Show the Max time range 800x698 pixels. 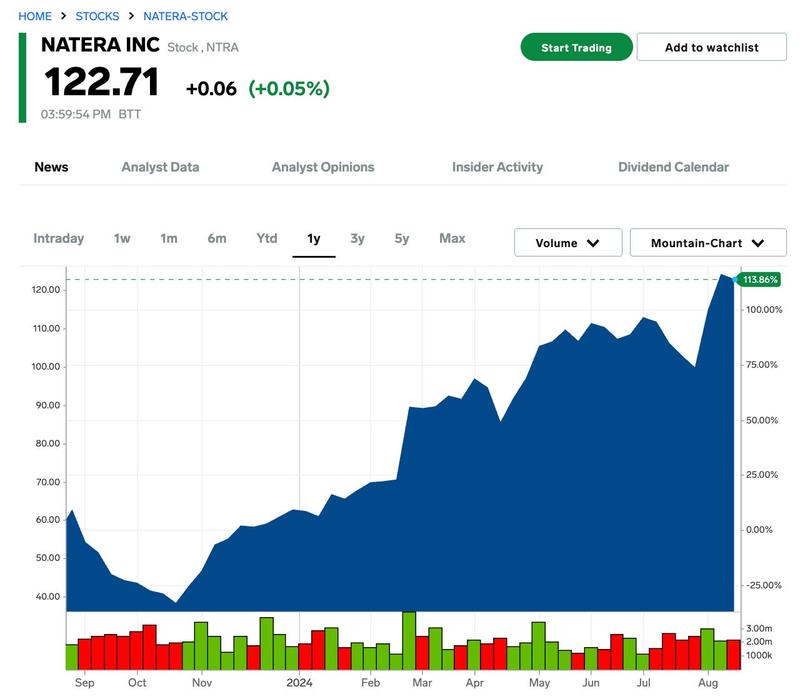(x=452, y=238)
